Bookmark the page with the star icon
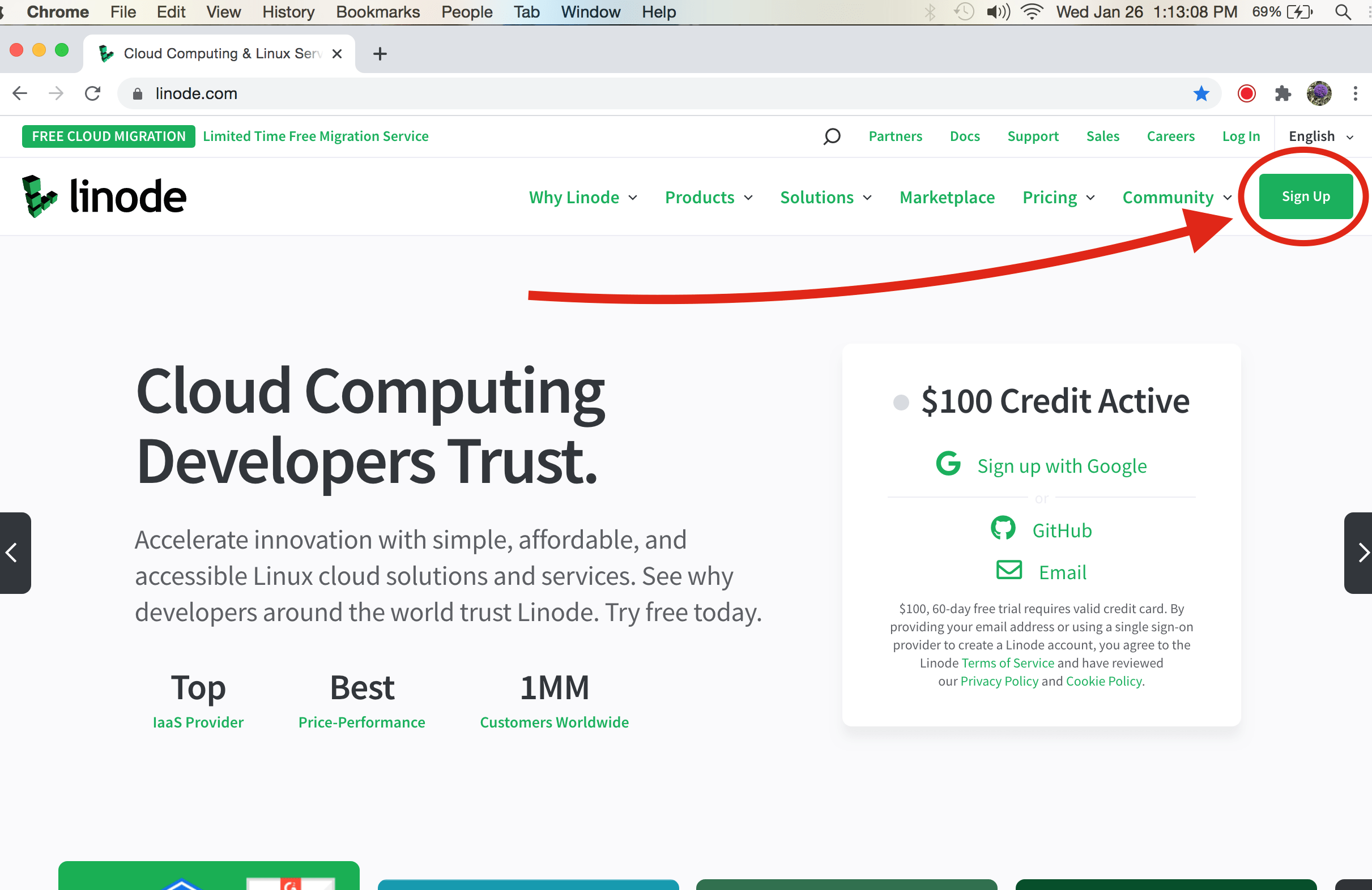Screen dimensions: 1372x890 tap(1201, 93)
